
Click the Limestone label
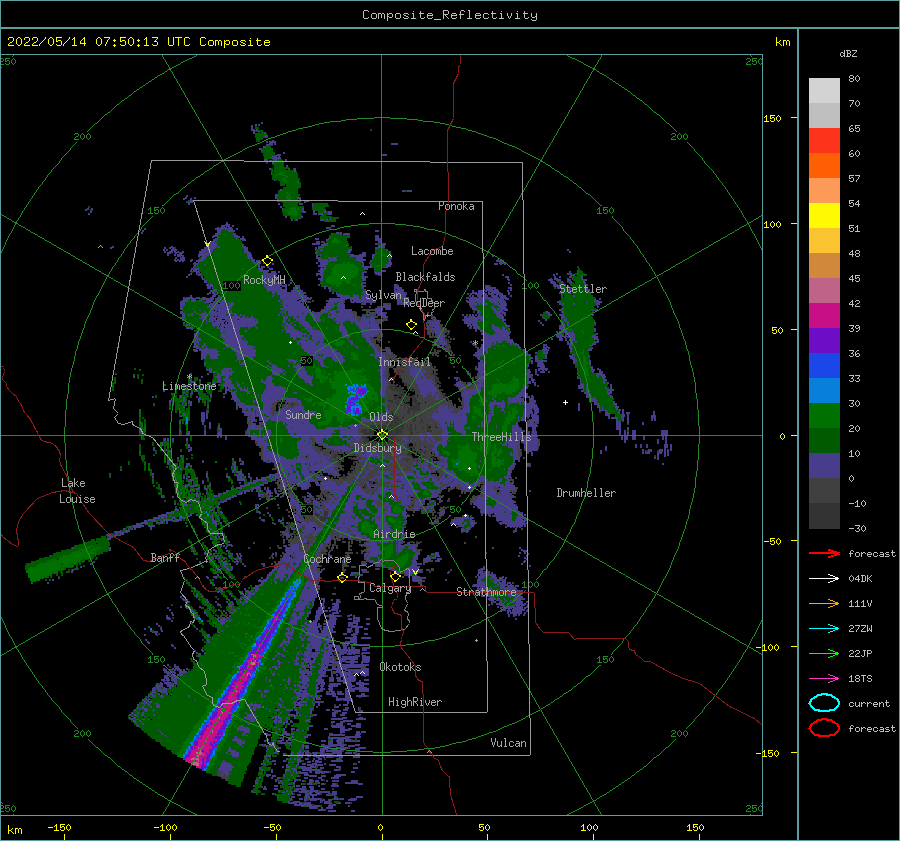189,386
